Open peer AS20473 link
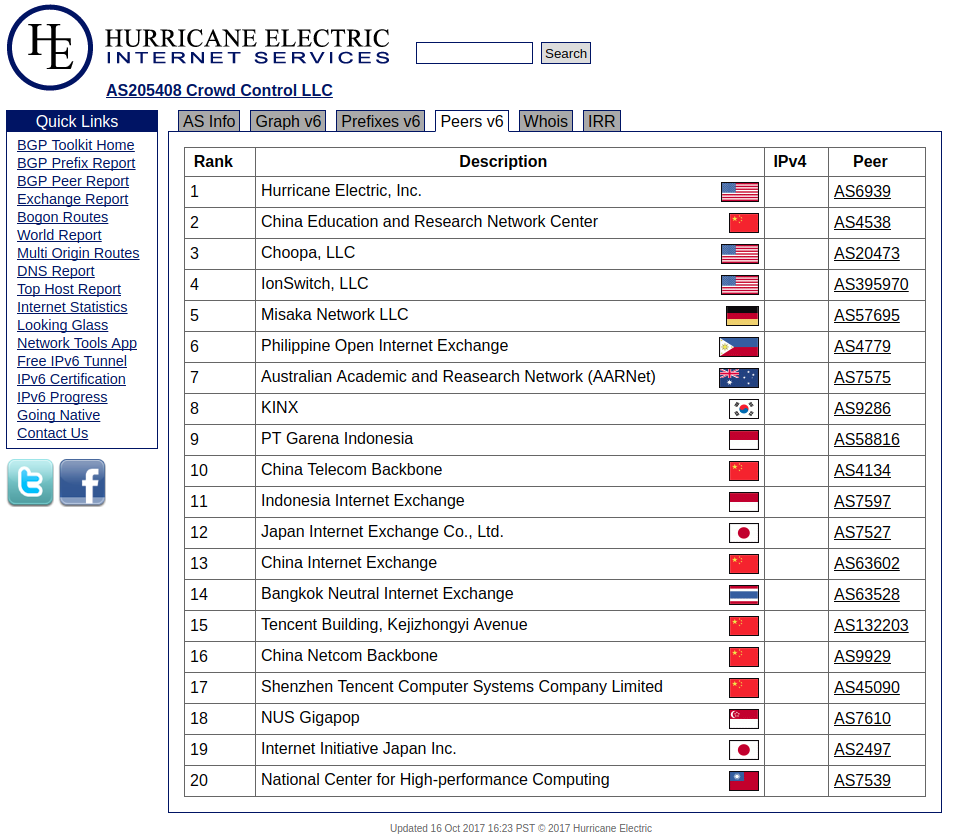 tap(867, 254)
